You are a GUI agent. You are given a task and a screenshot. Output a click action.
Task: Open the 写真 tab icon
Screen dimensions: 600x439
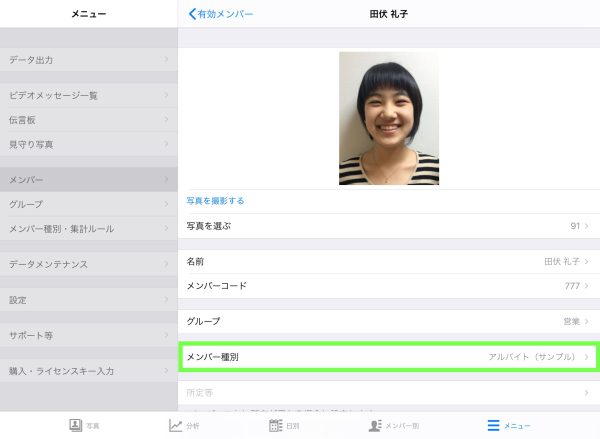tap(84, 425)
